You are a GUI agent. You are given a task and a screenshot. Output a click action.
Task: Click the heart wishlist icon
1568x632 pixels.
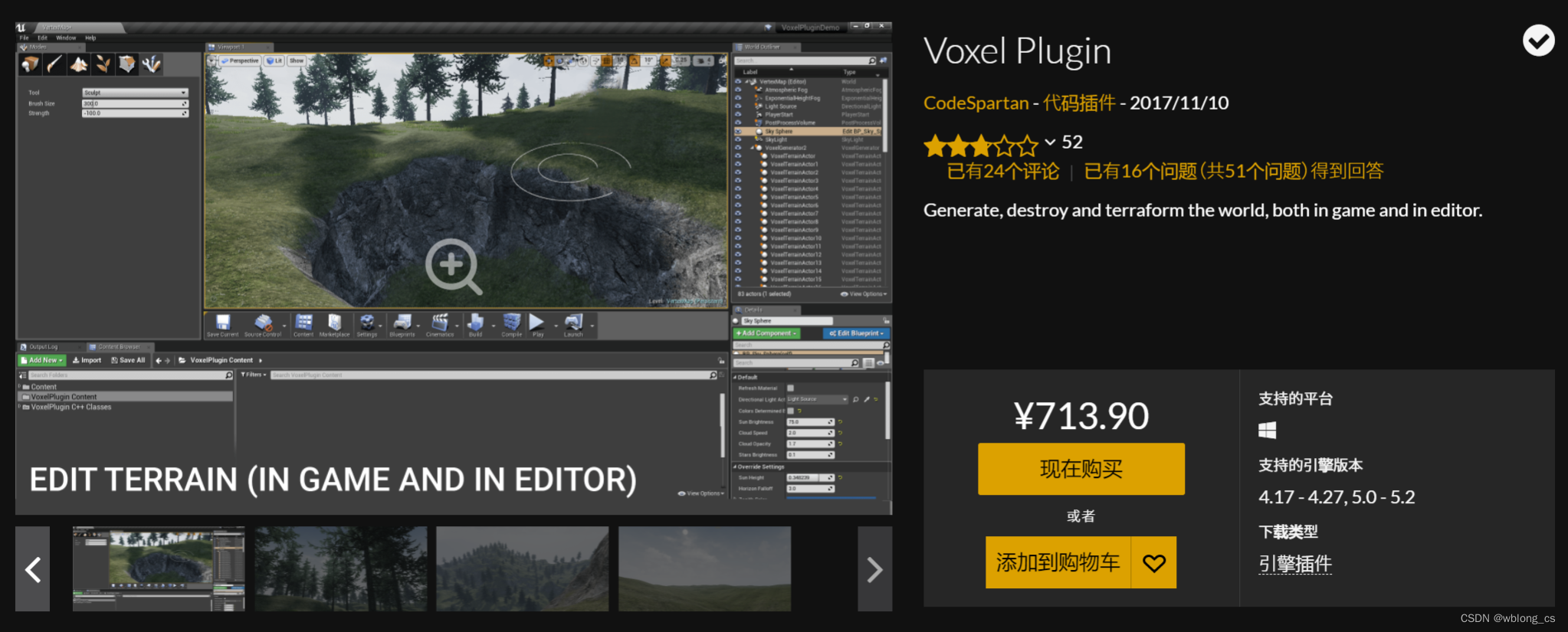(1153, 563)
